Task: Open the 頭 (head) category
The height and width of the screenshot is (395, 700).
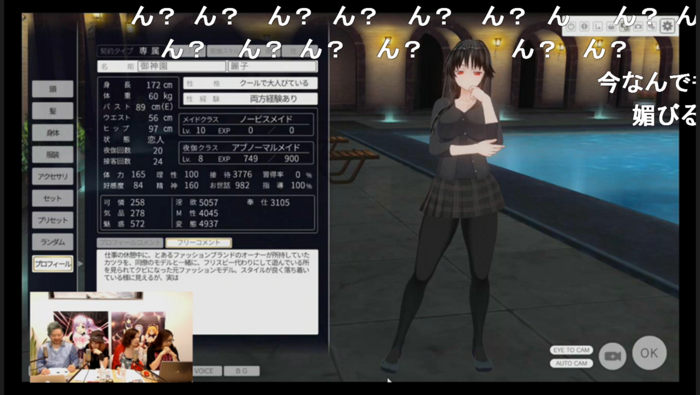Action: click(x=53, y=89)
